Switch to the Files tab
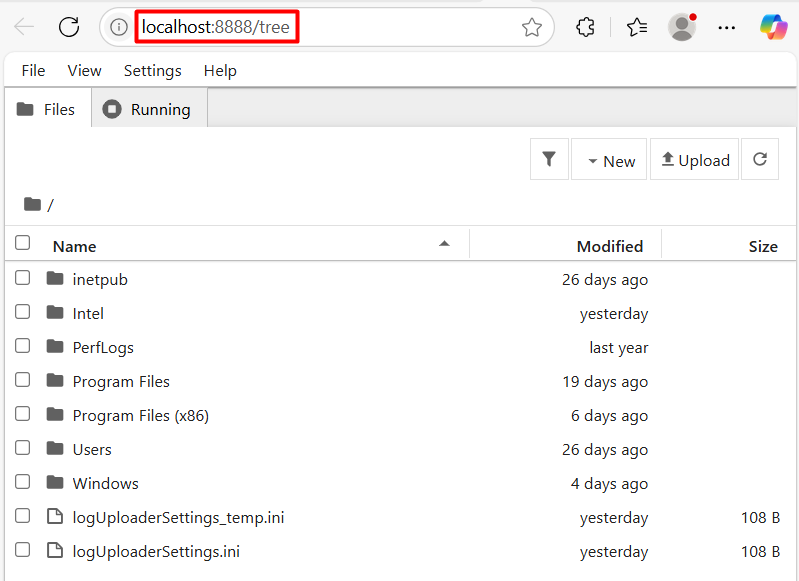Image resolution: width=799 pixels, height=581 pixels. (x=48, y=109)
